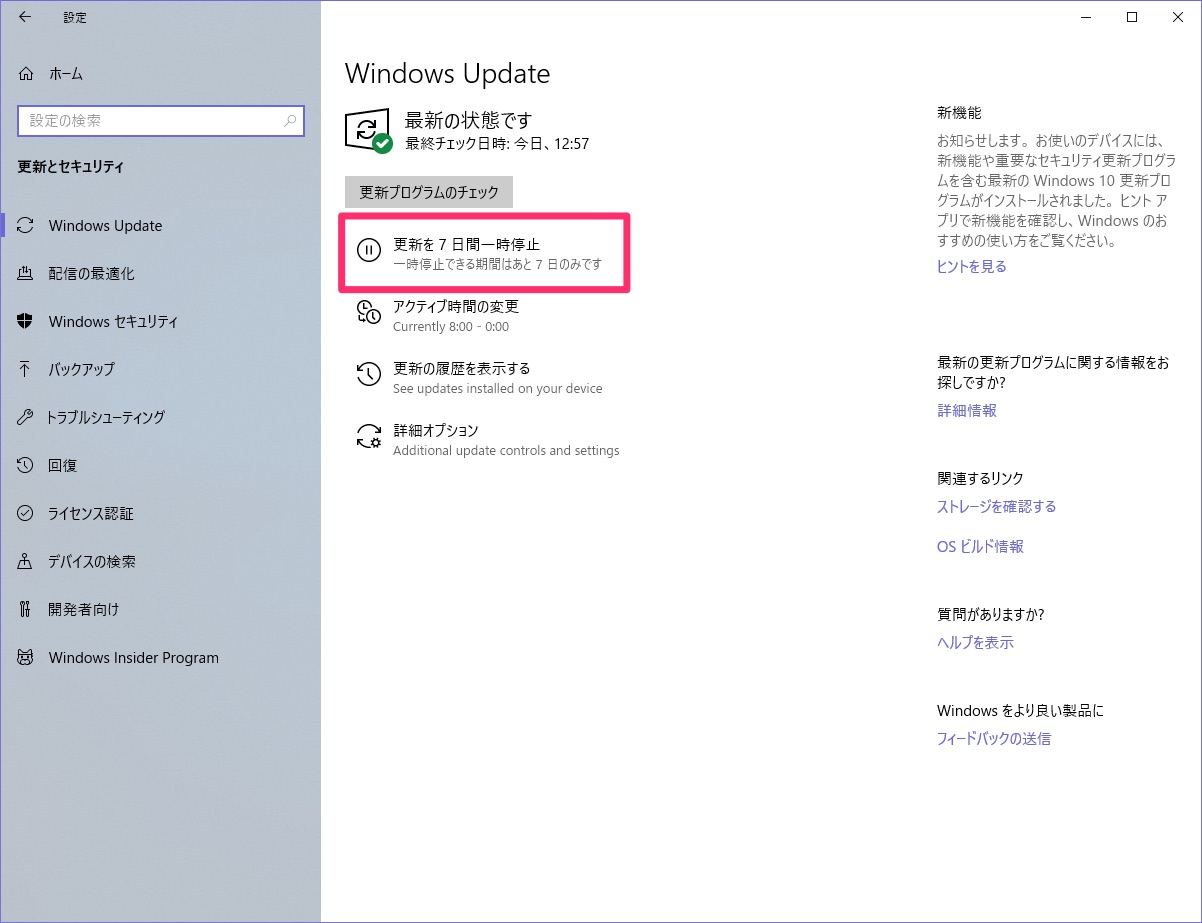This screenshot has height=923, width=1202.
Task: Click 'See updates installed on your device' text
Action: [x=498, y=389]
